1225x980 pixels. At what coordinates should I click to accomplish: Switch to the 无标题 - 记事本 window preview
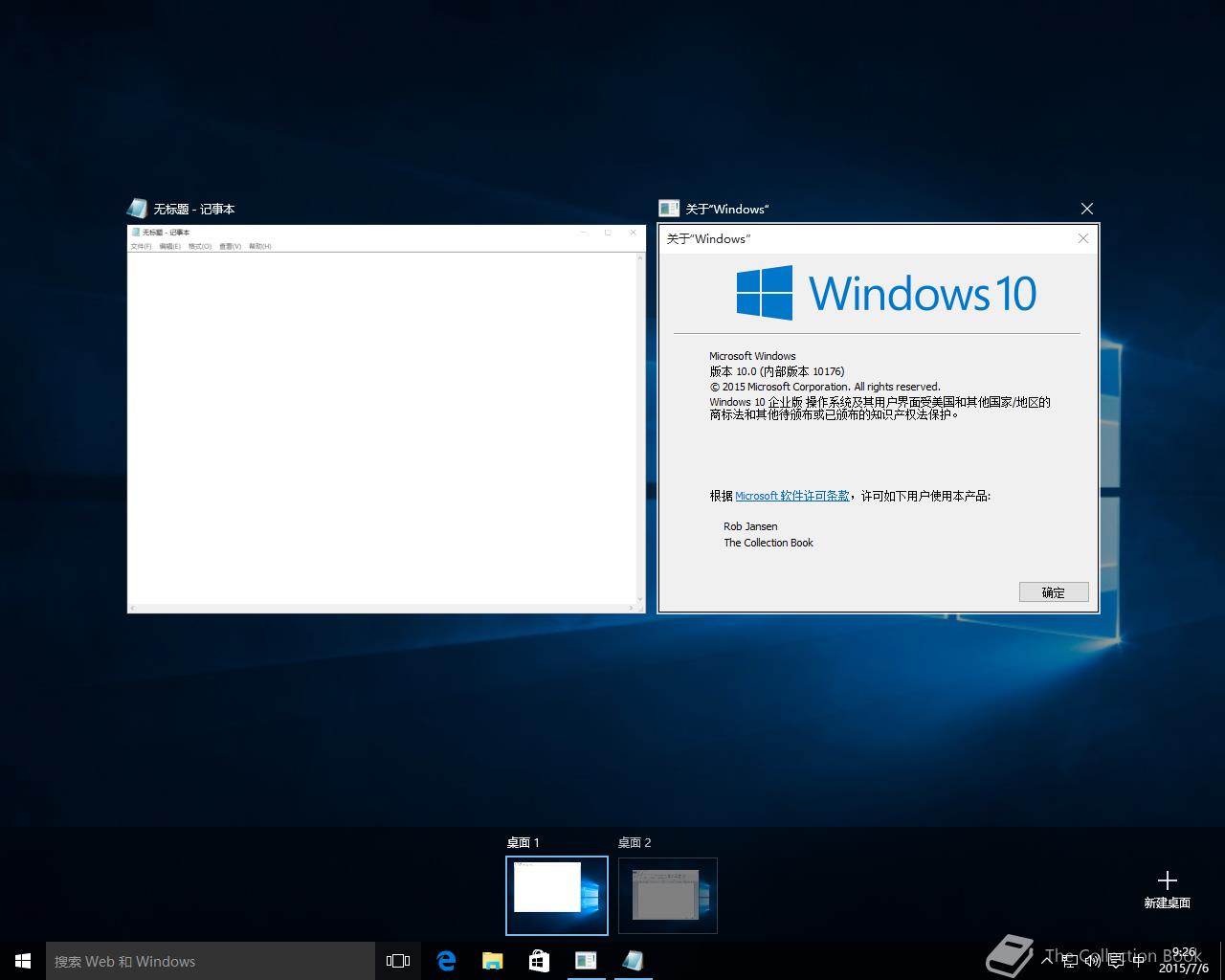[387, 419]
